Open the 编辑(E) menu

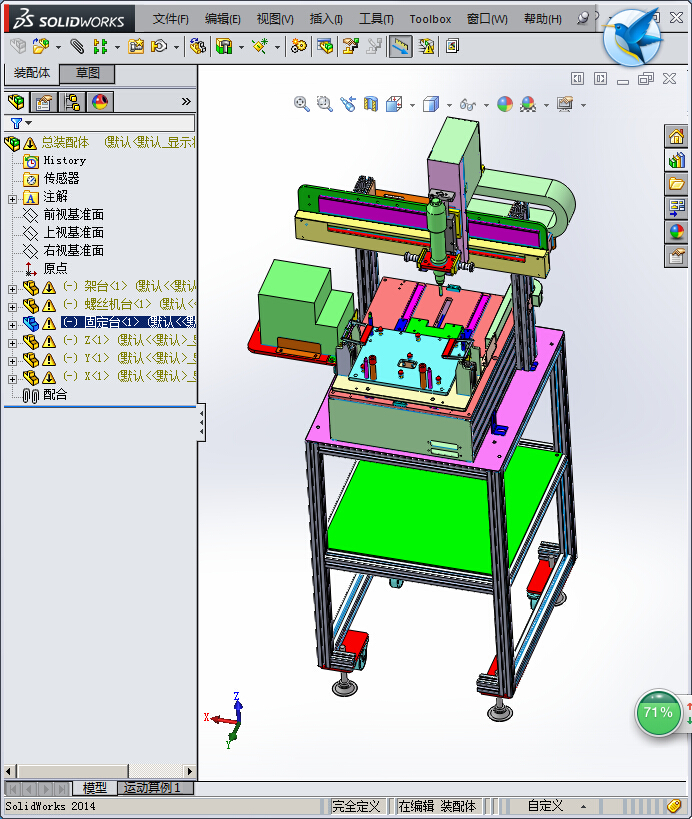[223, 19]
